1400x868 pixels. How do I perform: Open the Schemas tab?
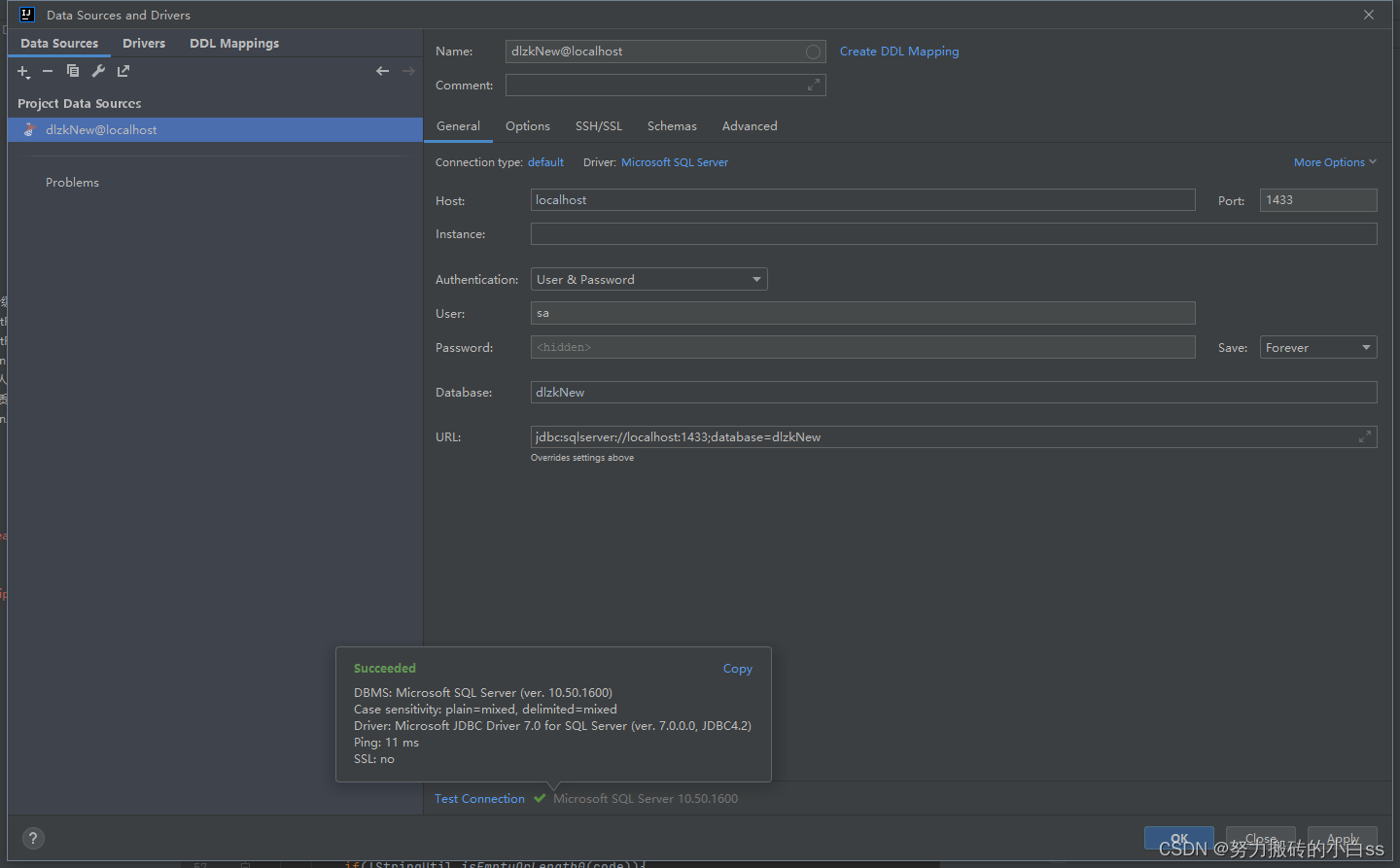coord(672,126)
